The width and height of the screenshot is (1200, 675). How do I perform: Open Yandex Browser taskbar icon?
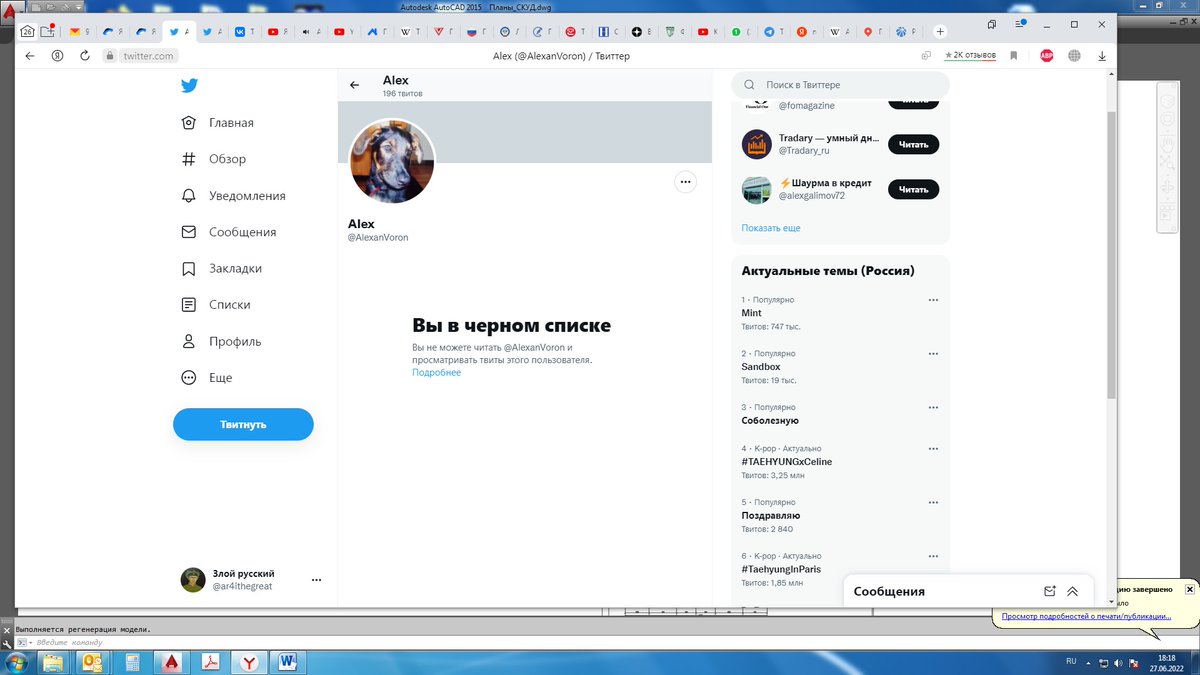click(248, 662)
